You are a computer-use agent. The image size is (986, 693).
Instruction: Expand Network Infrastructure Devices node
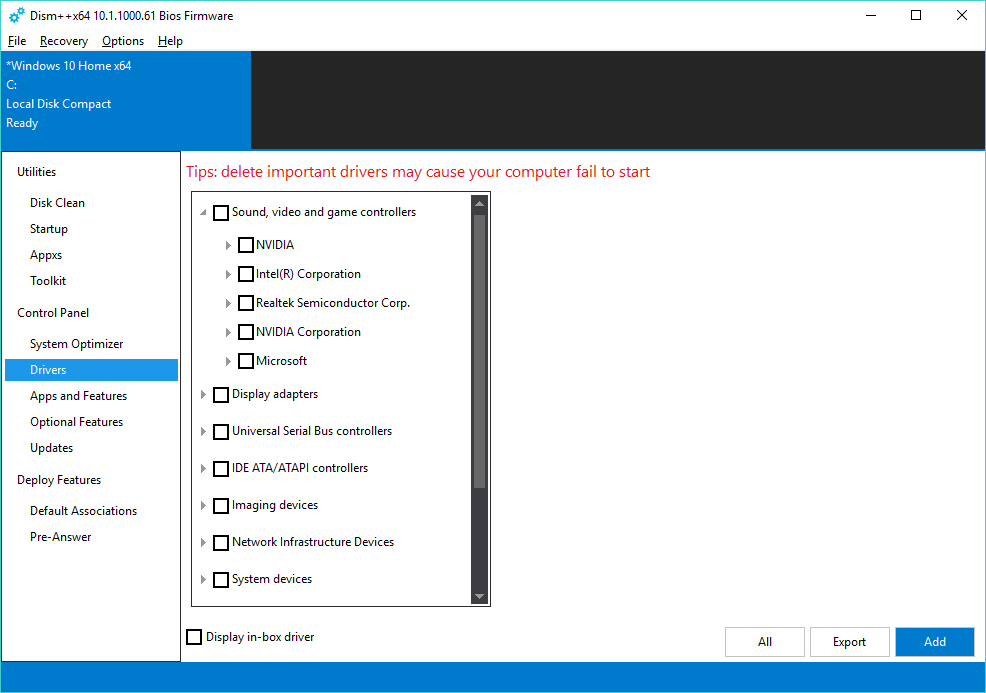(x=203, y=542)
